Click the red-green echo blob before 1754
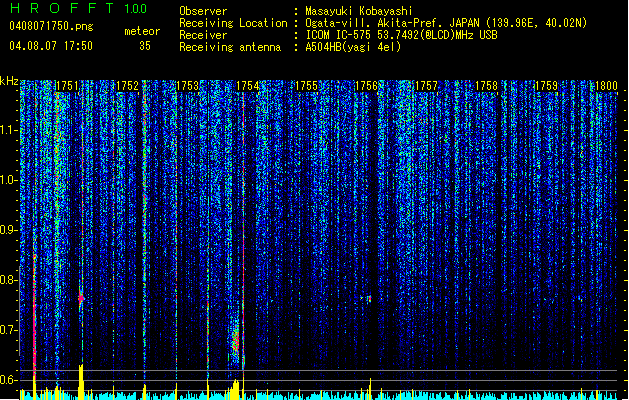This screenshot has height=400, width=629. point(235,341)
